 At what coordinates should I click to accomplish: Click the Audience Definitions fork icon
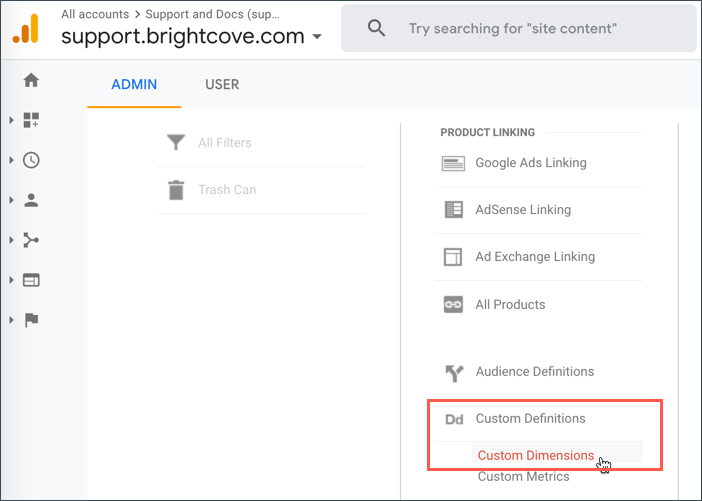454,373
